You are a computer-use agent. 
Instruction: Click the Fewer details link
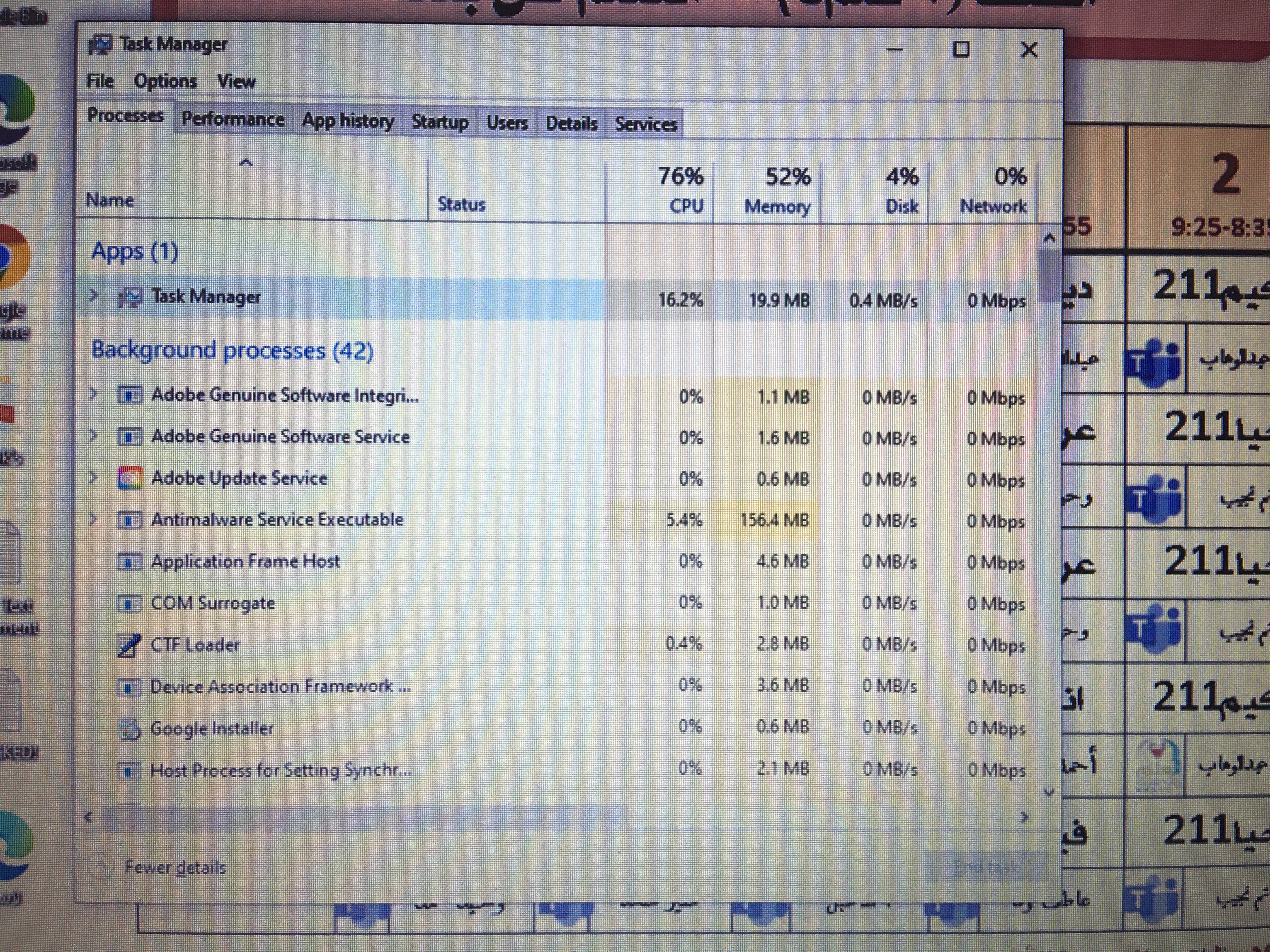175,868
